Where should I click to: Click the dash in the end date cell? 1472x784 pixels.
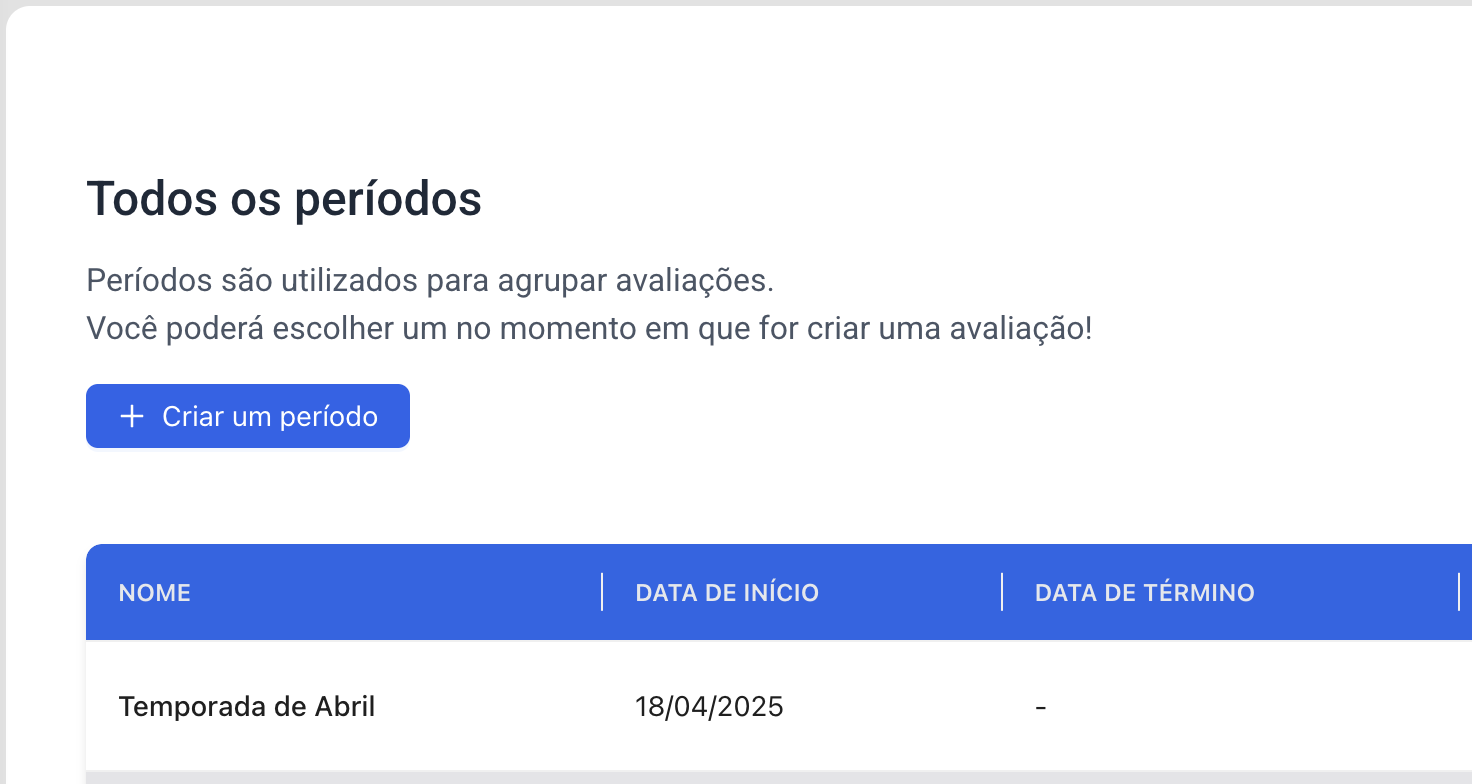1041,708
